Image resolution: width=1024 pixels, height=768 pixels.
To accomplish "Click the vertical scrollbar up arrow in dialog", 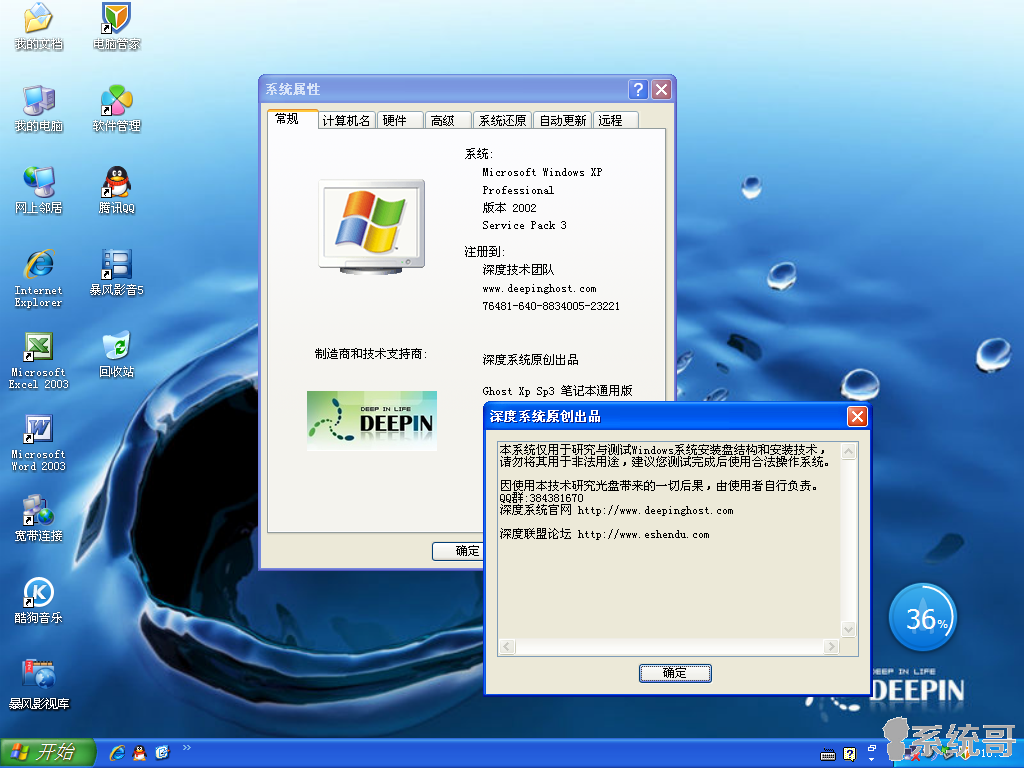I will 848,452.
